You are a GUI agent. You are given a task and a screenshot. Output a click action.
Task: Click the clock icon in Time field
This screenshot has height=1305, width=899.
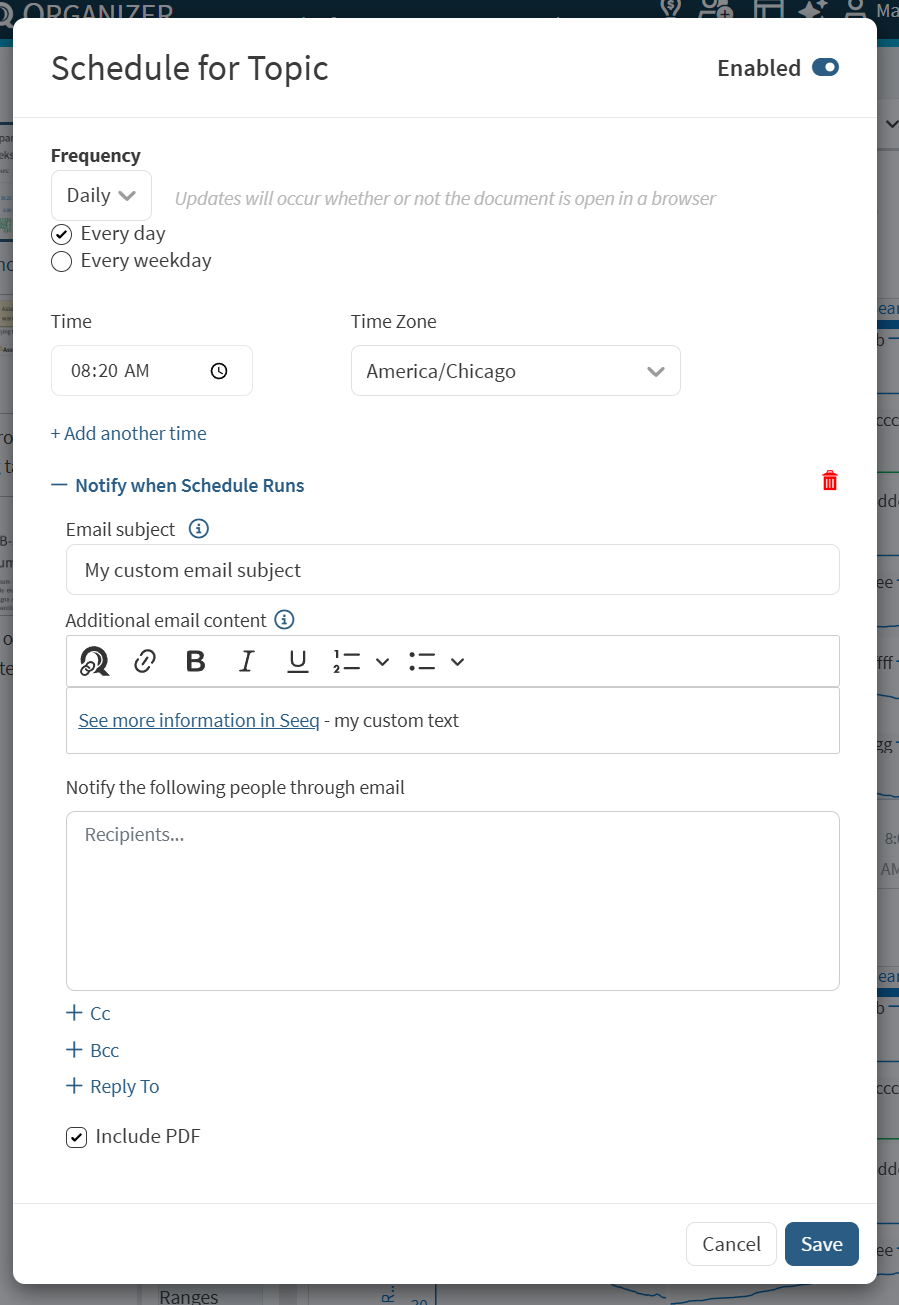coord(219,371)
